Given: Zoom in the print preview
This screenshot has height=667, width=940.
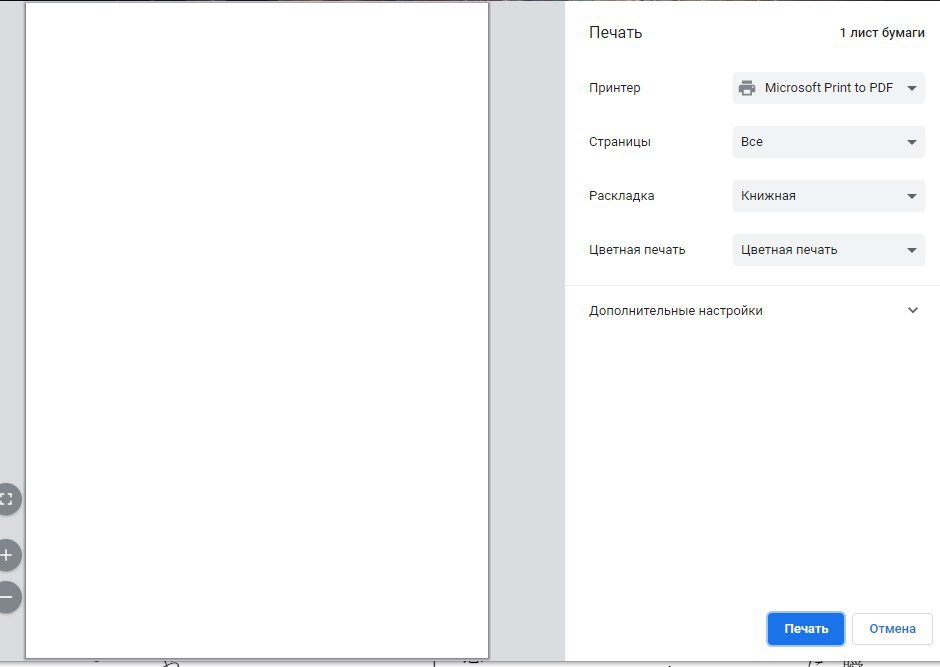Looking at the screenshot, I should tap(7, 555).
